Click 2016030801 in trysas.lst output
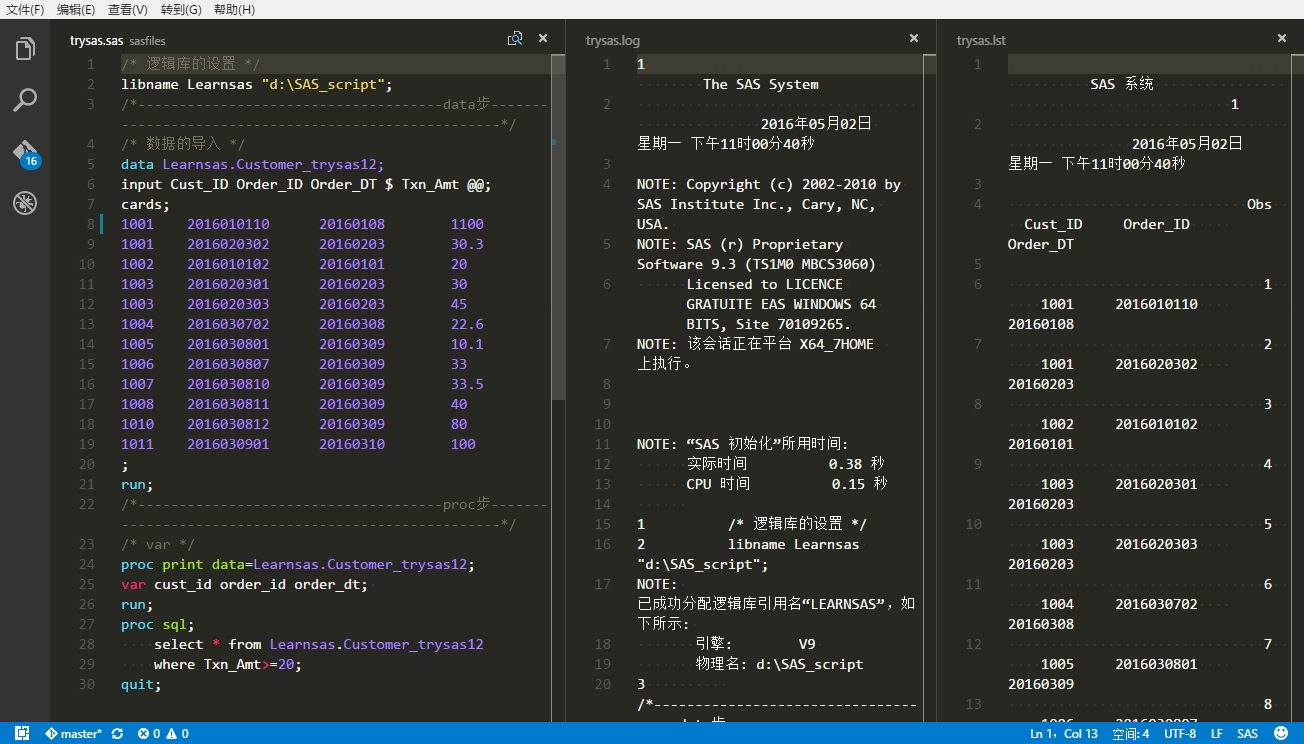This screenshot has height=744, width=1304. tap(1156, 664)
